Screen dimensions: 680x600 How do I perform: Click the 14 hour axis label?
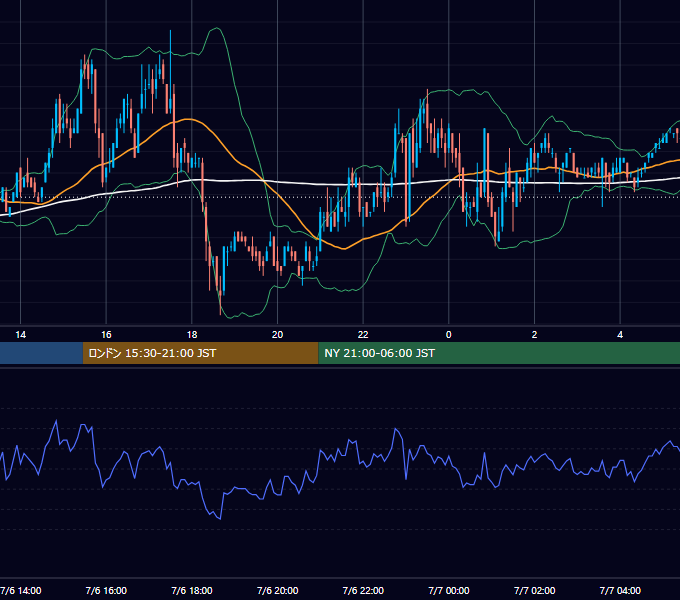tap(20, 335)
